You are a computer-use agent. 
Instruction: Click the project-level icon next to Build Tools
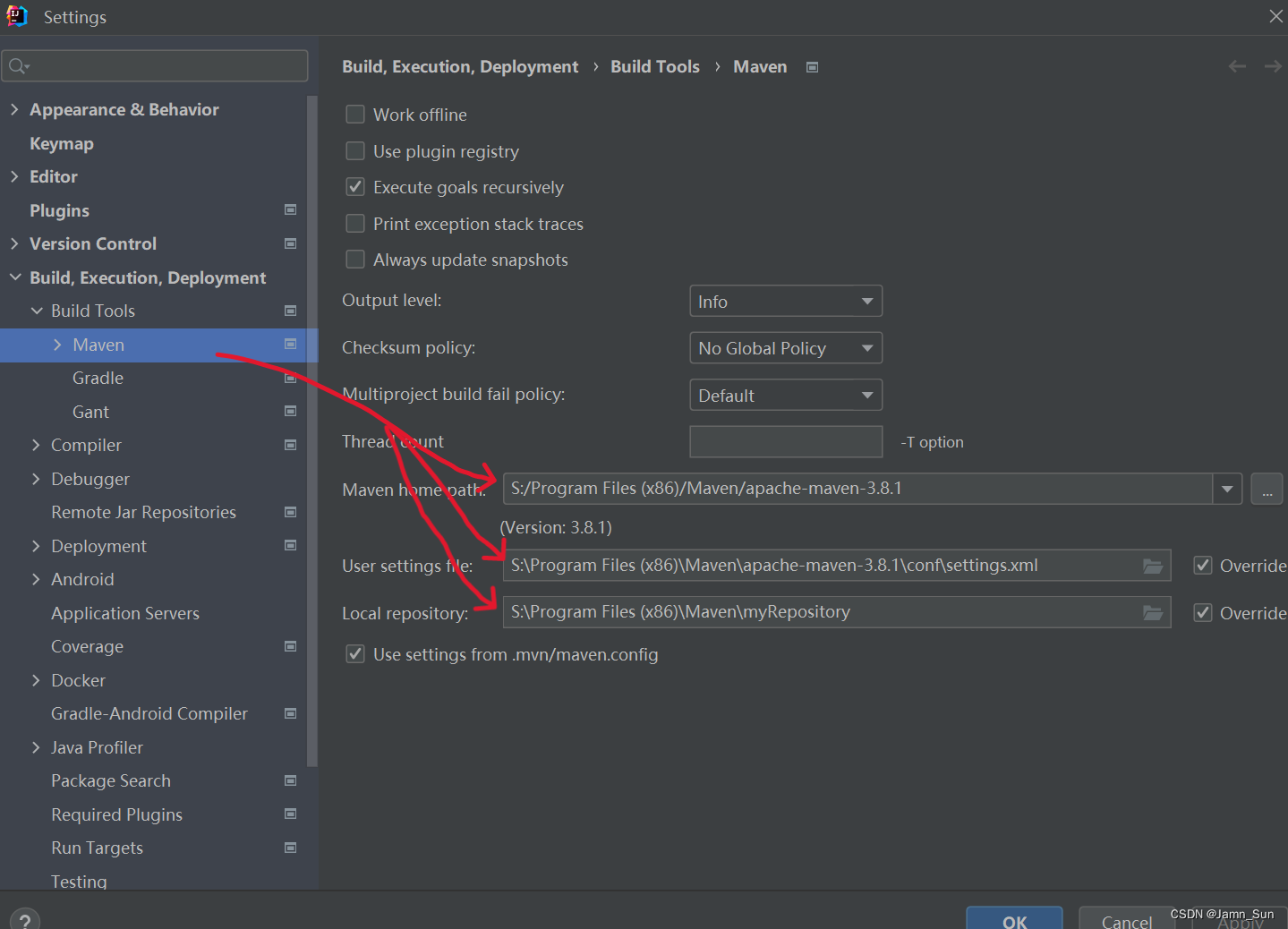point(290,311)
